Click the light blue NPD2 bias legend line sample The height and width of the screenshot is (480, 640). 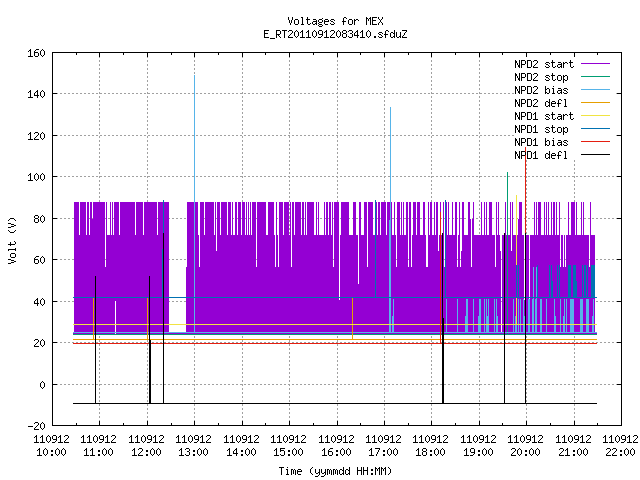(x=595, y=90)
